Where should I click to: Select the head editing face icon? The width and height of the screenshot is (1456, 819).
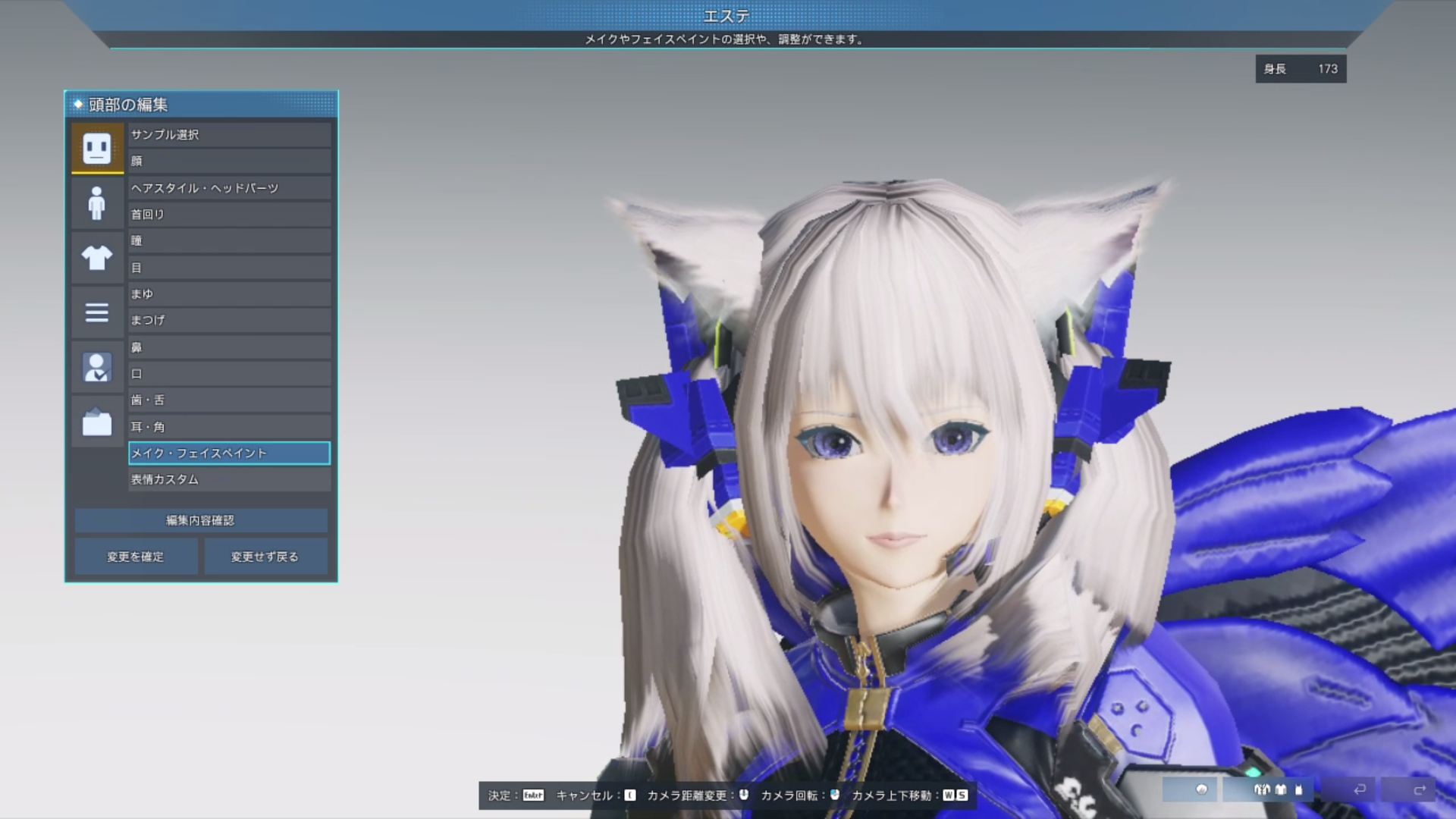click(97, 148)
